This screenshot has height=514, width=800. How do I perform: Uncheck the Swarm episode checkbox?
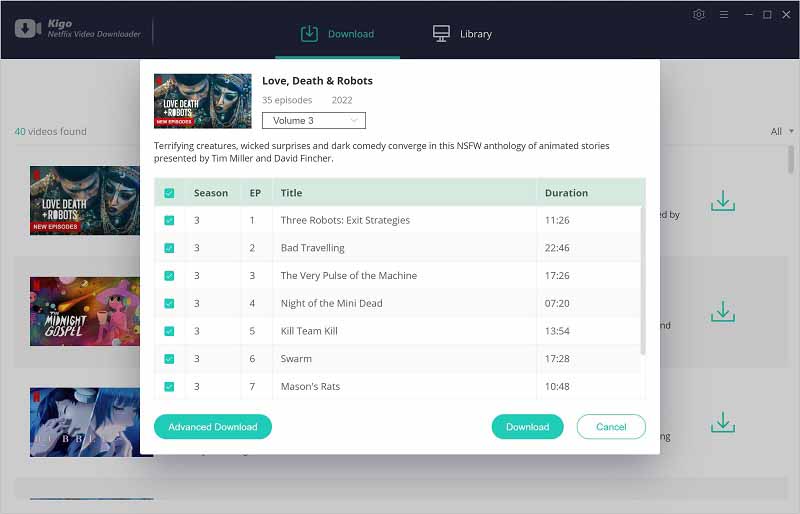pos(169,359)
